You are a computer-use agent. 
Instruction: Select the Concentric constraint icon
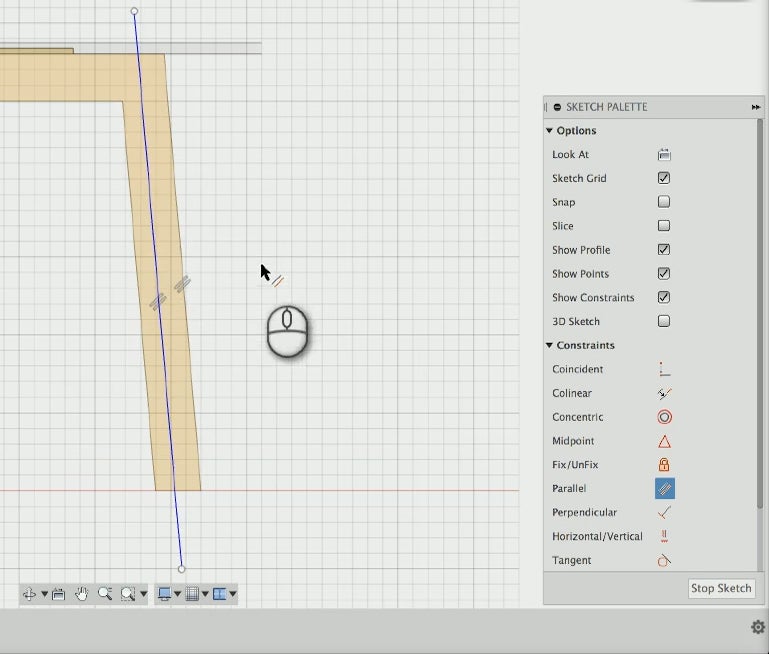click(x=665, y=417)
